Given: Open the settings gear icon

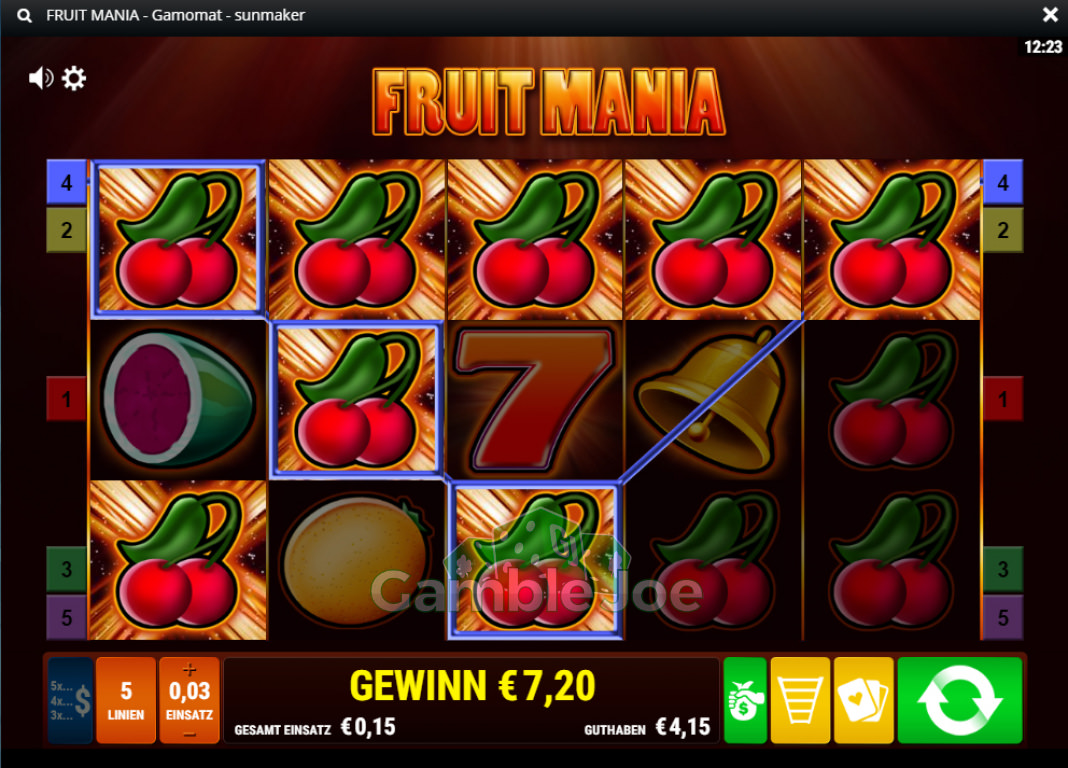Looking at the screenshot, I should (x=74, y=78).
